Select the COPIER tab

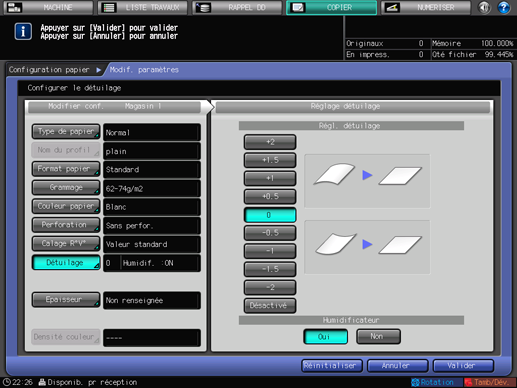tap(332, 7)
